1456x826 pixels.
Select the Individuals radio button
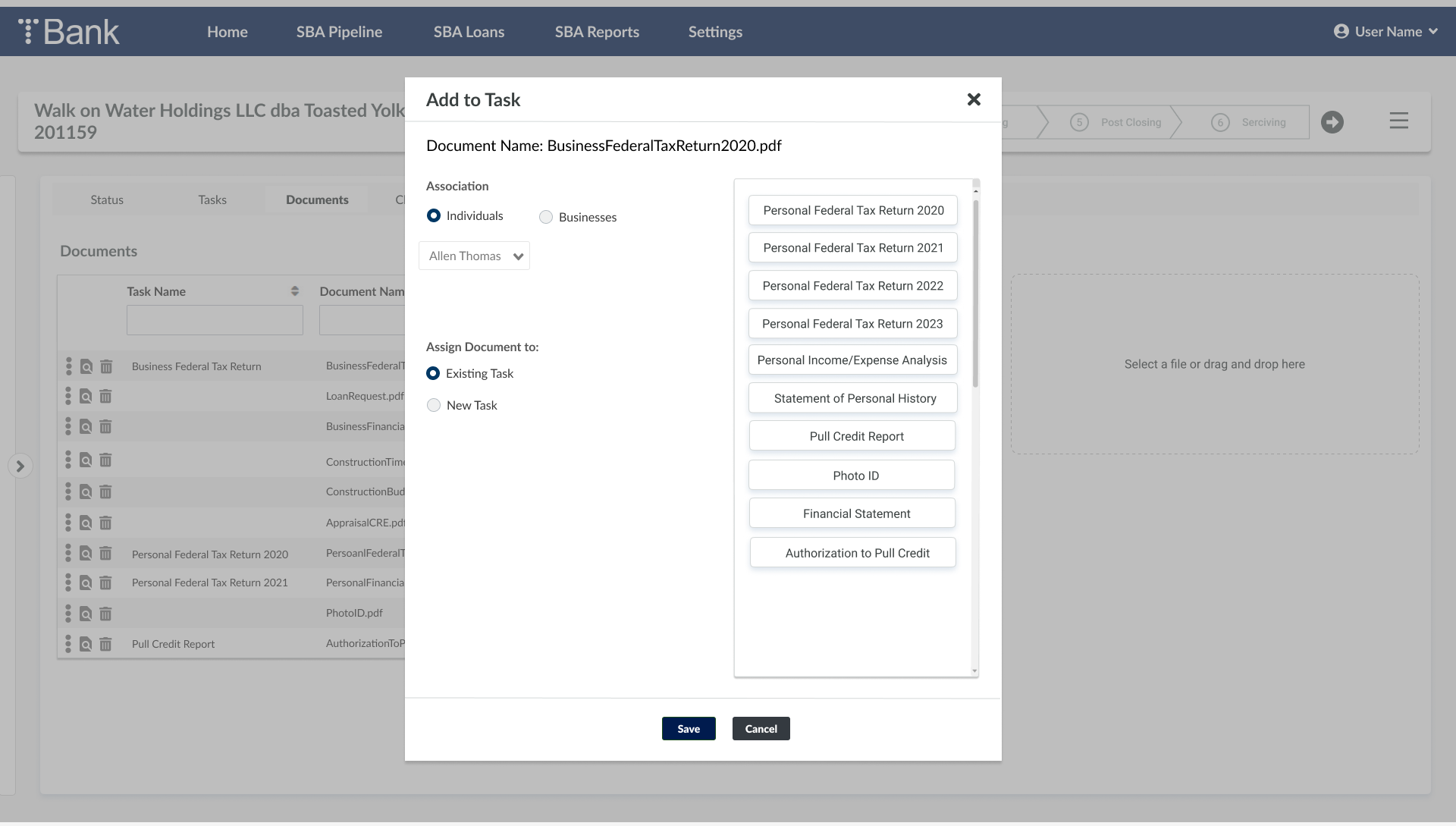point(434,216)
